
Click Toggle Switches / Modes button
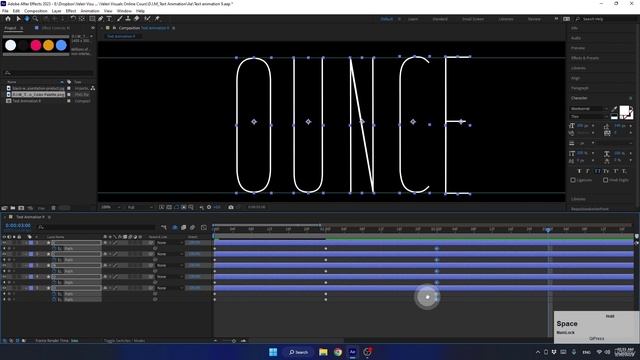click(x=124, y=340)
